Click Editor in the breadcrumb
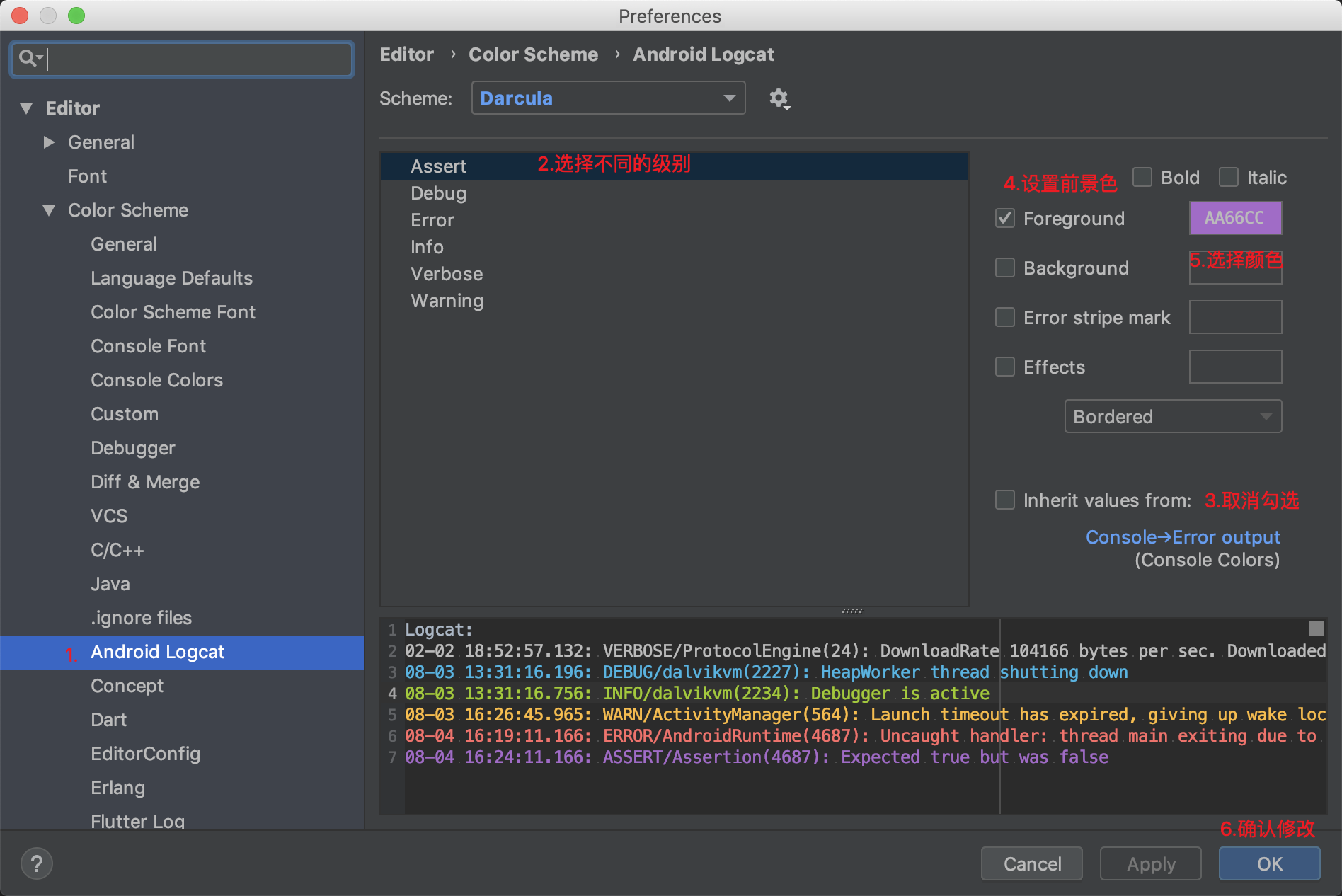Image resolution: width=1342 pixels, height=896 pixels. click(406, 54)
